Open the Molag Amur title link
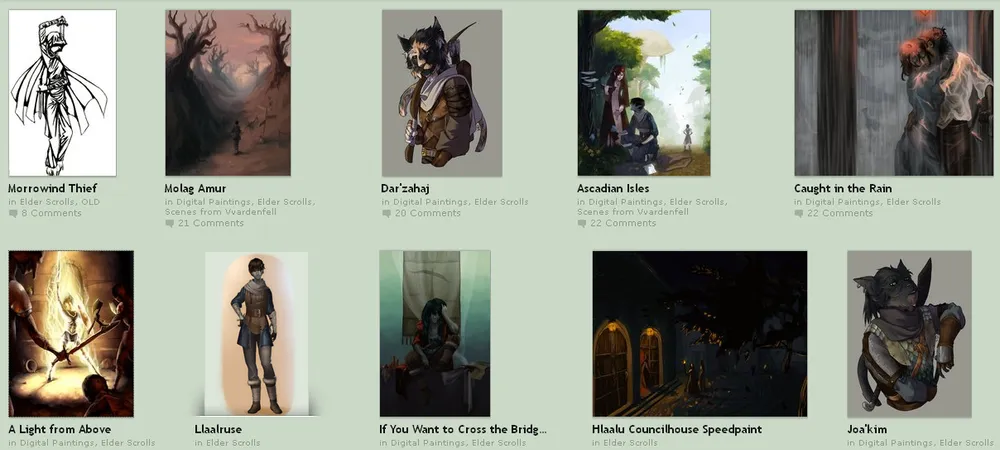 coord(195,189)
